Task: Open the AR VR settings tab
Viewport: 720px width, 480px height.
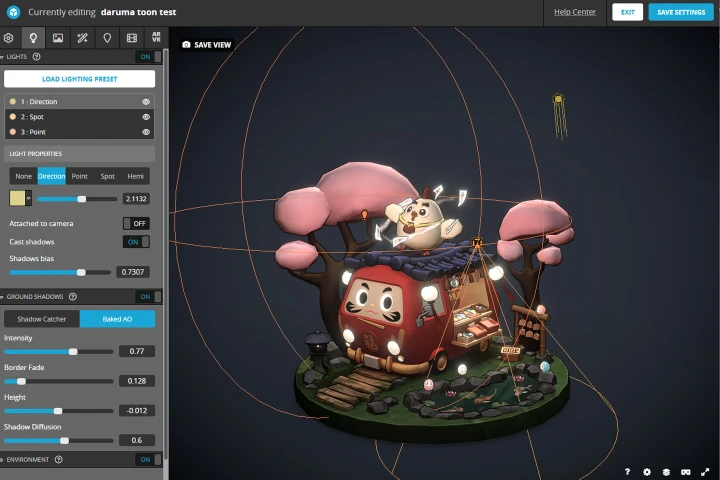Action: pyautogui.click(x=156, y=37)
